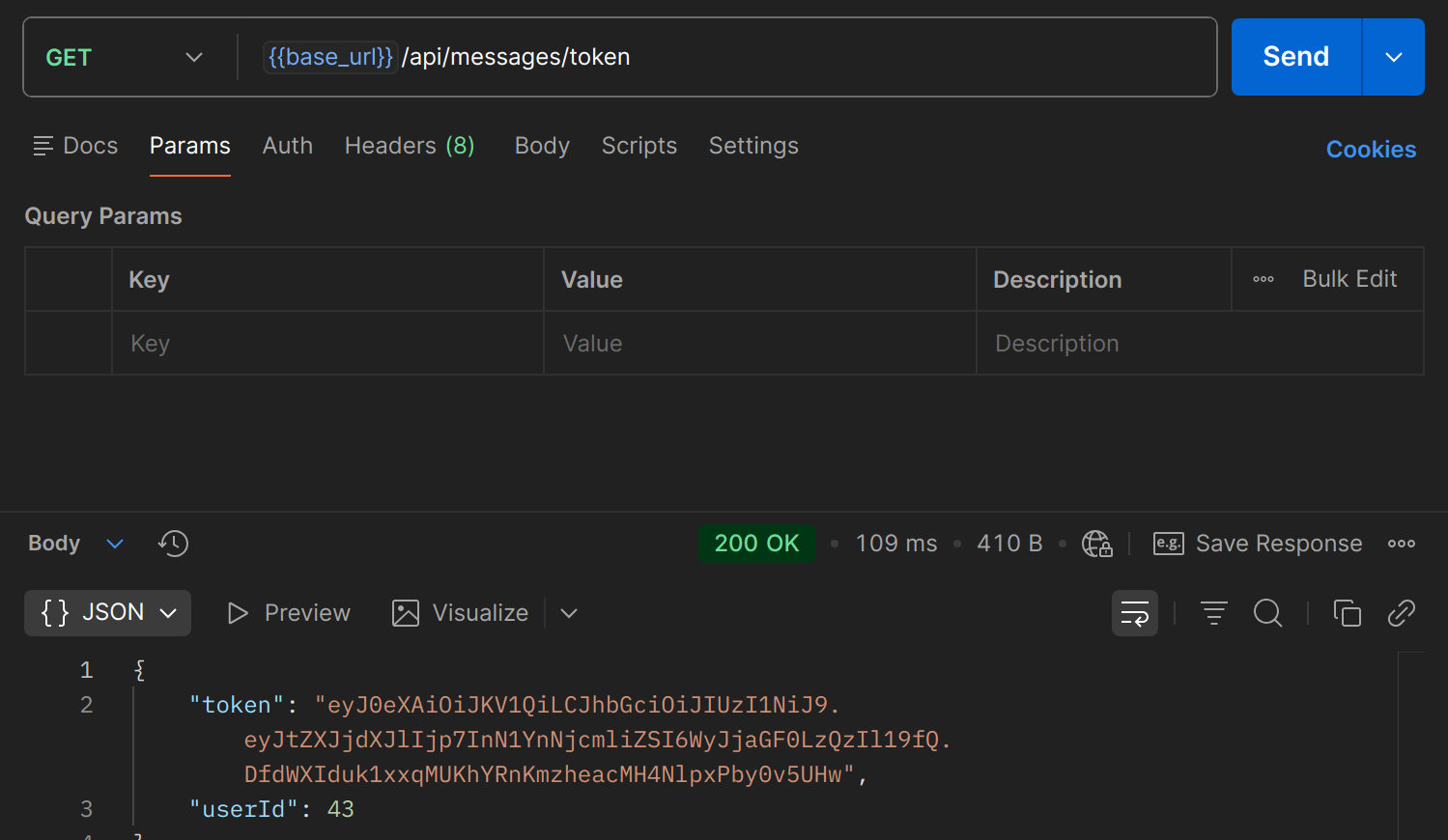Click the 109 ms response time
The image size is (1448, 840).
[896, 544]
